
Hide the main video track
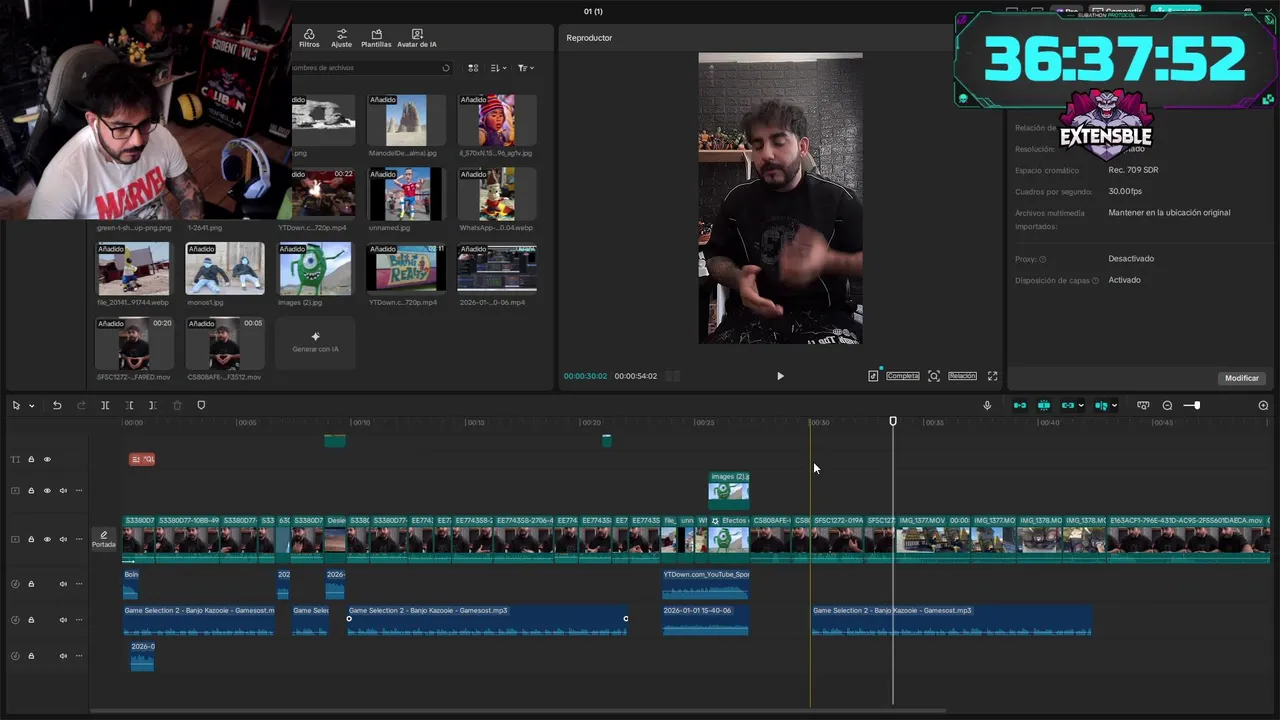click(47, 539)
